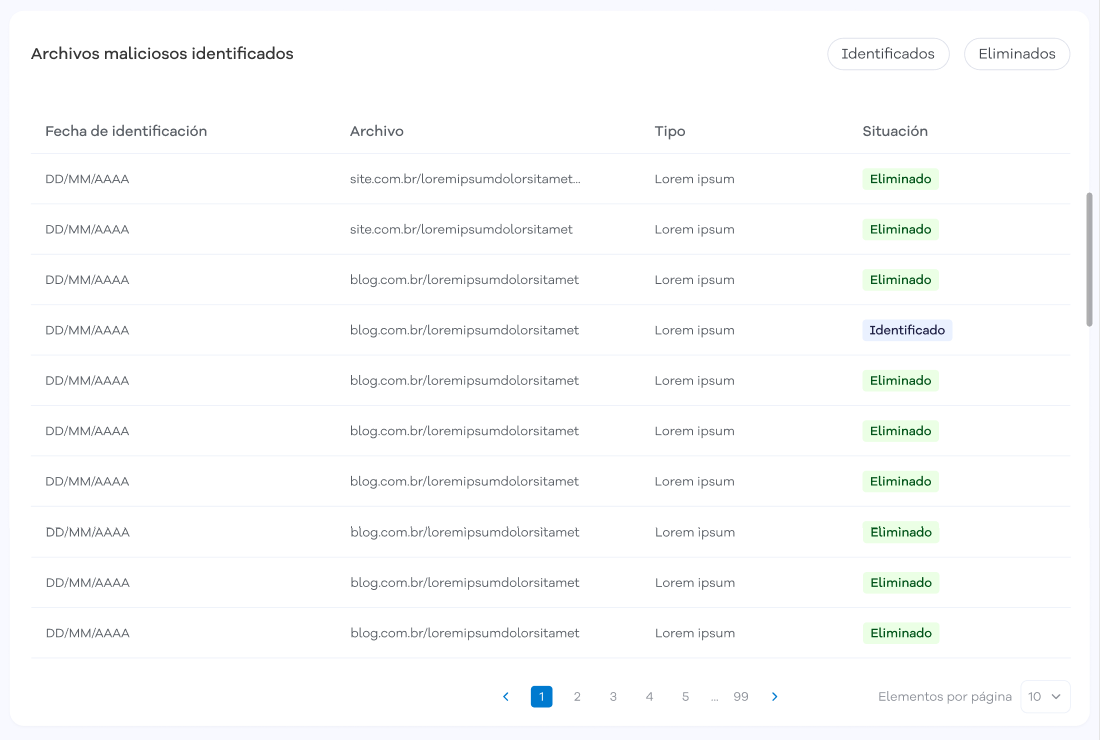Go to previous page arrow
Screen dimensions: 1100x740
506,697
